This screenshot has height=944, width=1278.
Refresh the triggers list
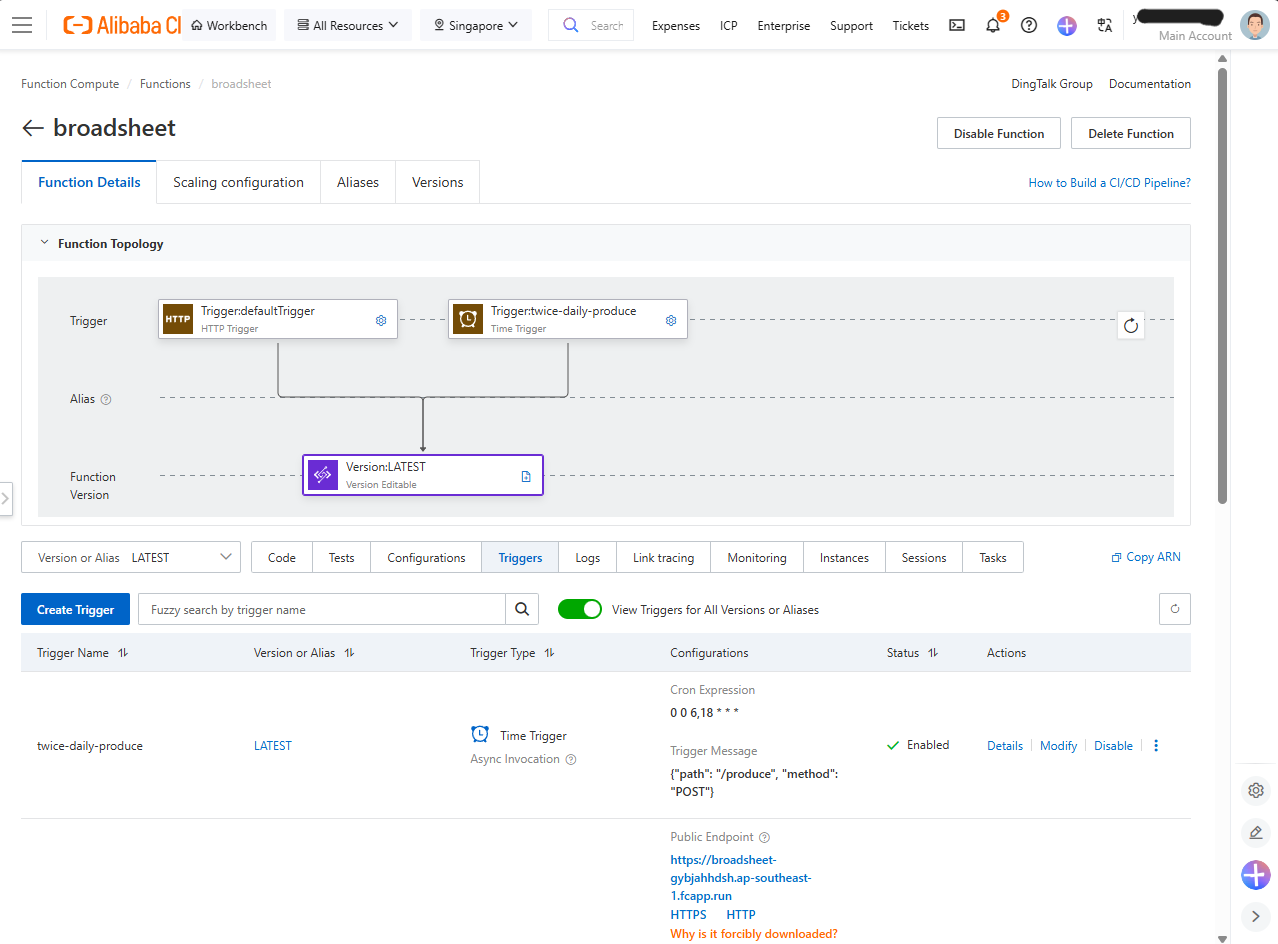pyautogui.click(x=1175, y=609)
